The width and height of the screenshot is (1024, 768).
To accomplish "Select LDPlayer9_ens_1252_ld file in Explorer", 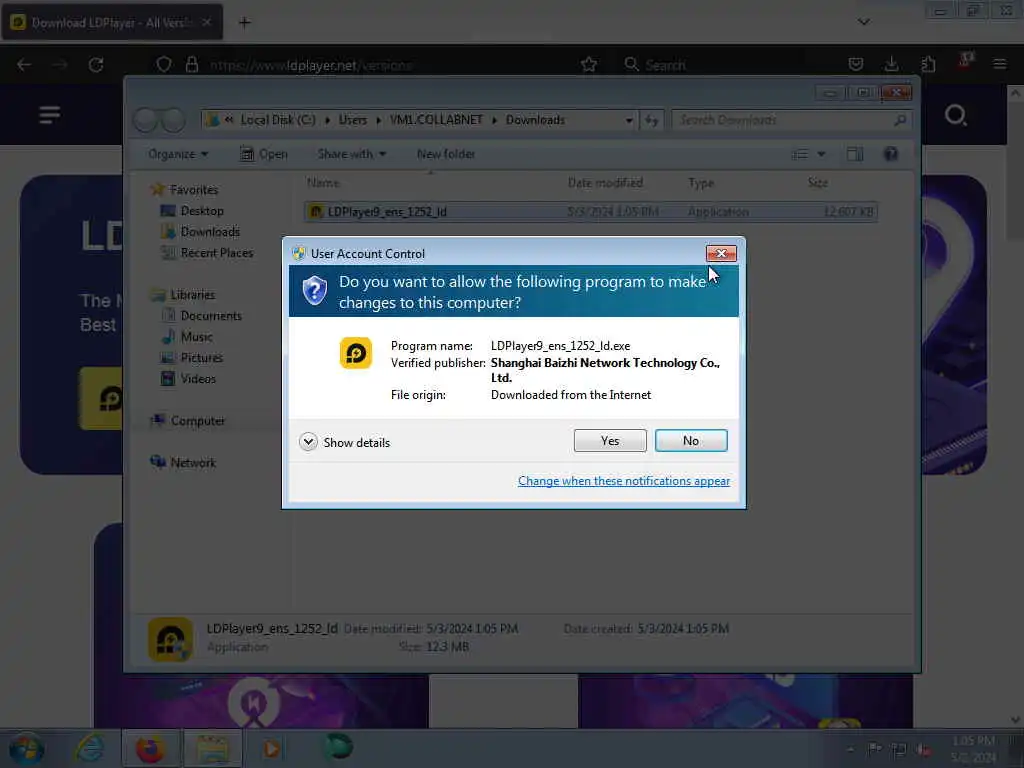I will point(590,212).
